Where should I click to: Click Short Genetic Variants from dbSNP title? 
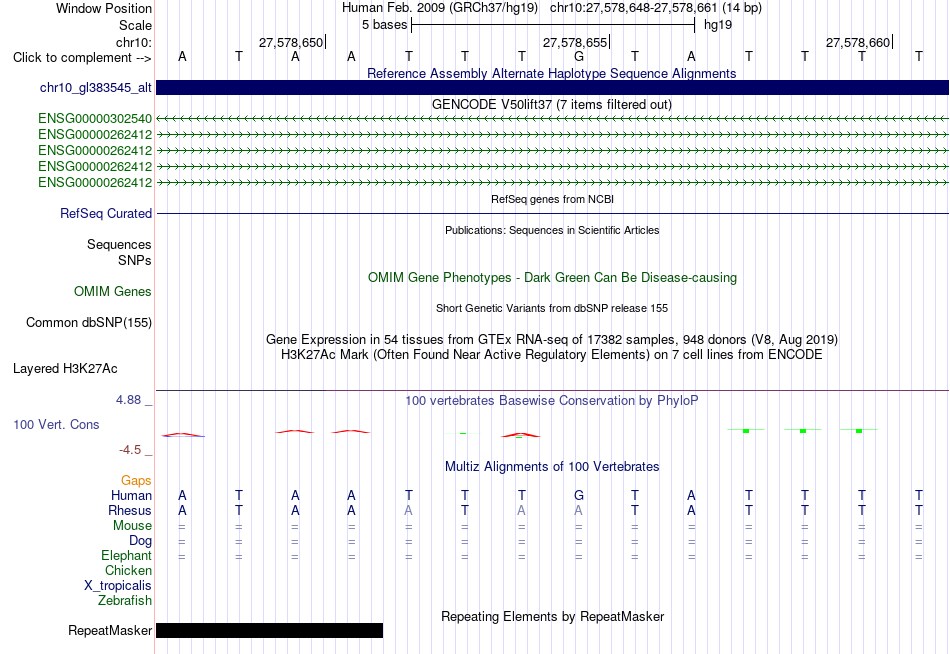click(552, 308)
